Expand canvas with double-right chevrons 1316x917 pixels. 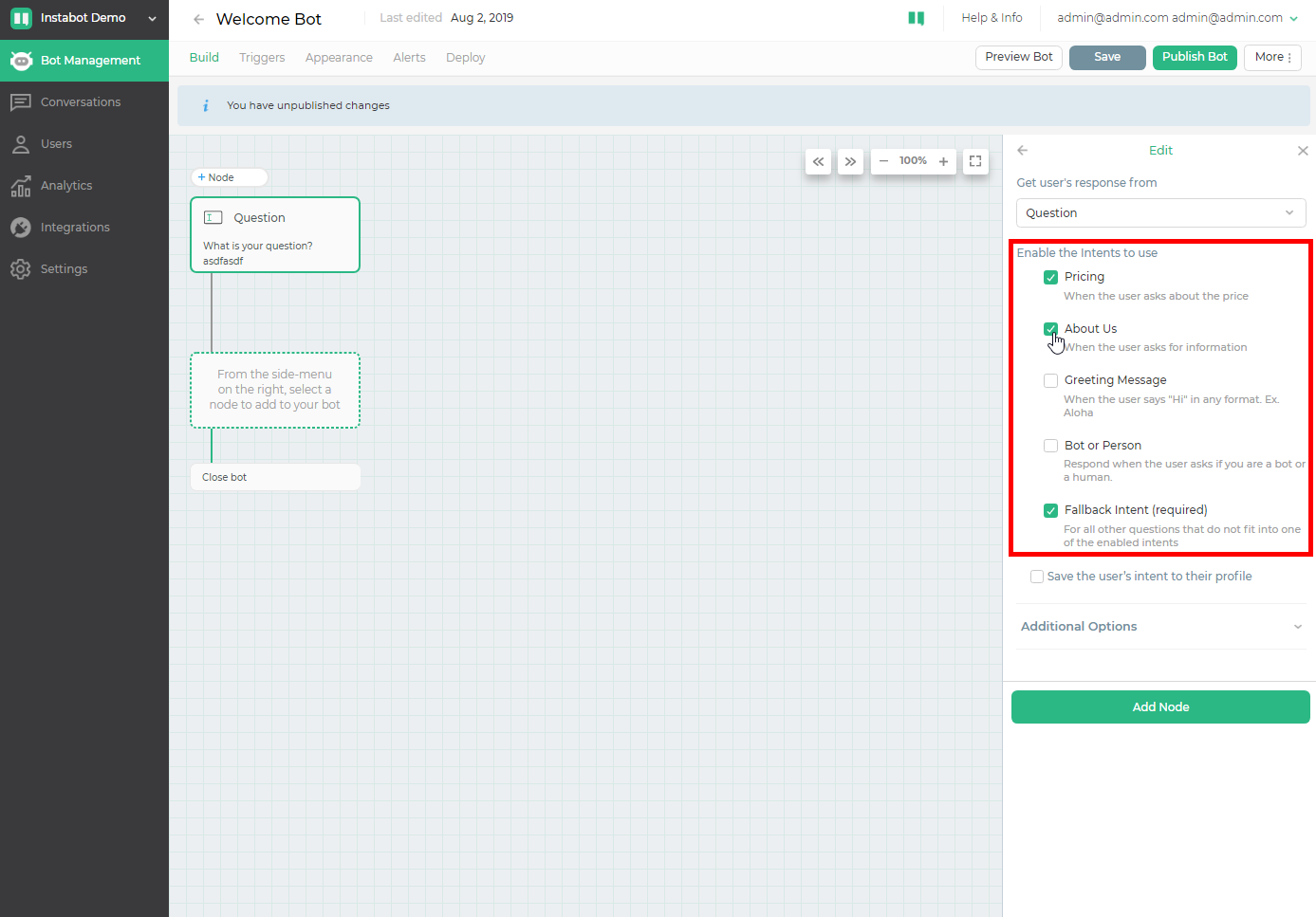pyautogui.click(x=851, y=161)
